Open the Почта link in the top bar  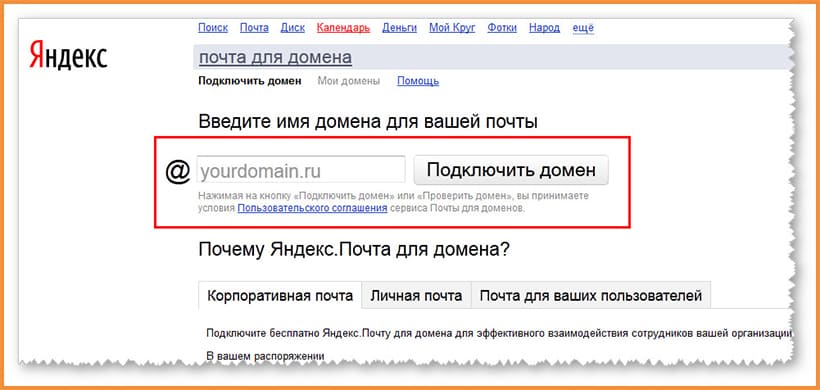[254, 28]
